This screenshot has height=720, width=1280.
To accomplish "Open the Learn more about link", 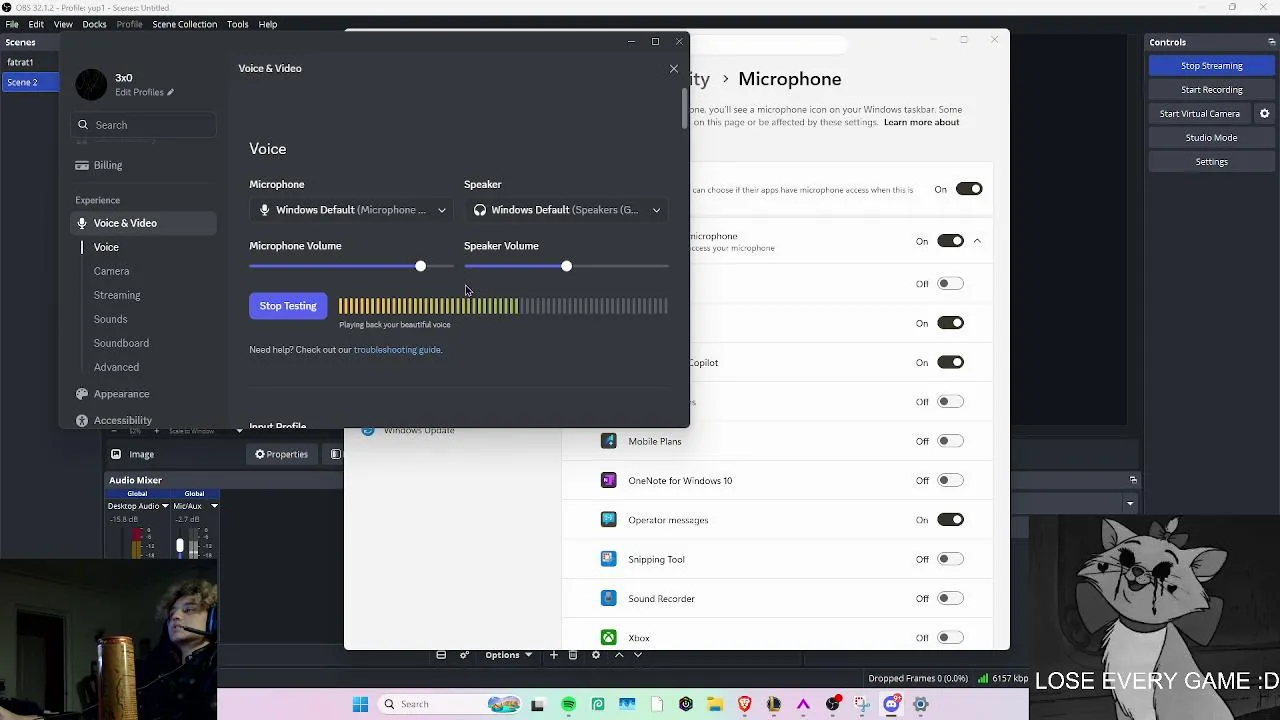I will pyautogui.click(x=921, y=122).
